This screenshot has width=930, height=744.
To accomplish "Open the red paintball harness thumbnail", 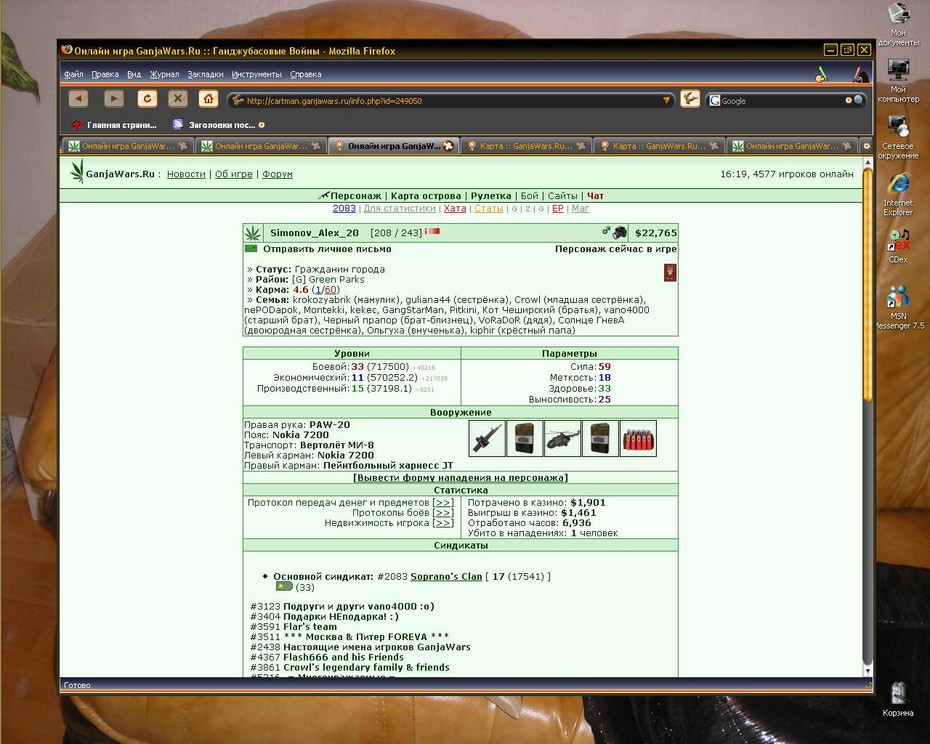I will [x=638, y=438].
